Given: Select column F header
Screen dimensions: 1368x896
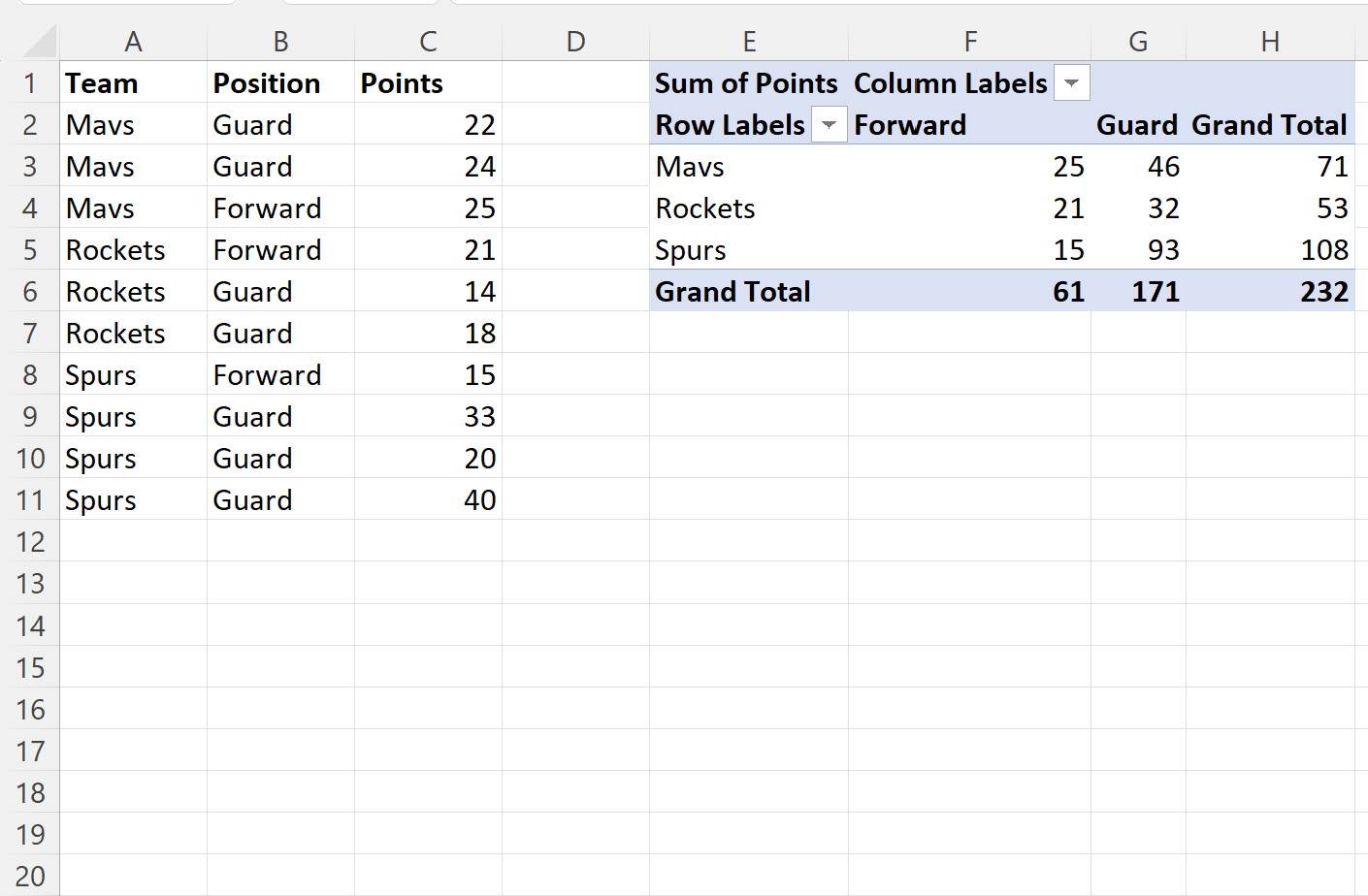Looking at the screenshot, I should pyautogui.click(x=970, y=42).
